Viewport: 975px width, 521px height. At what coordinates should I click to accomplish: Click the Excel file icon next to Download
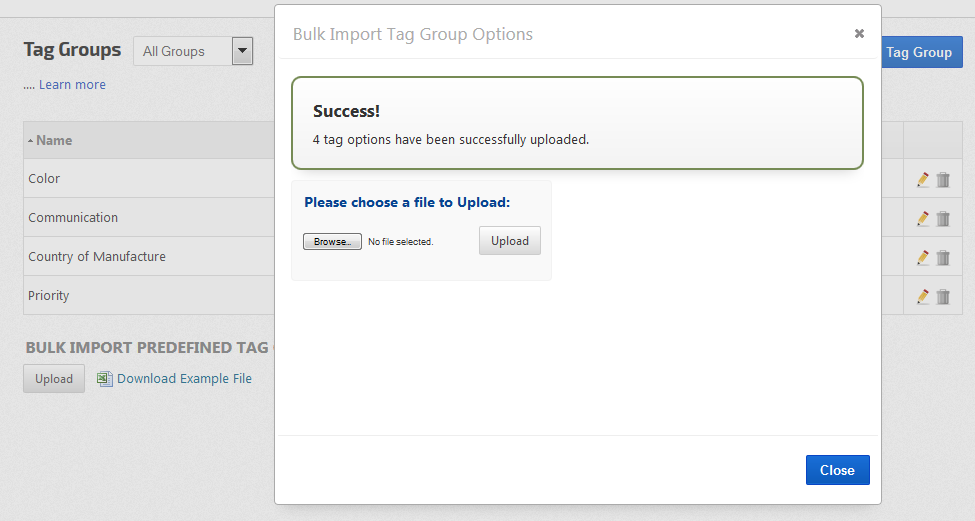(x=105, y=378)
